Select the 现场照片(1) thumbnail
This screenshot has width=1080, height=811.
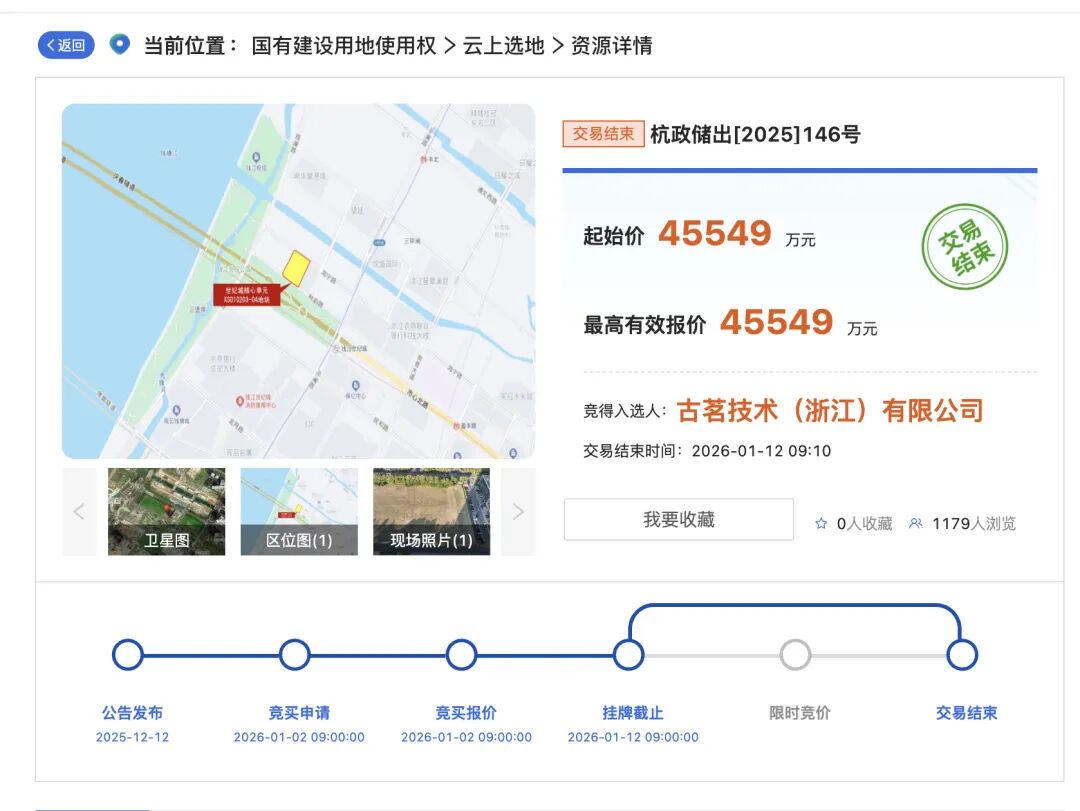click(431, 512)
